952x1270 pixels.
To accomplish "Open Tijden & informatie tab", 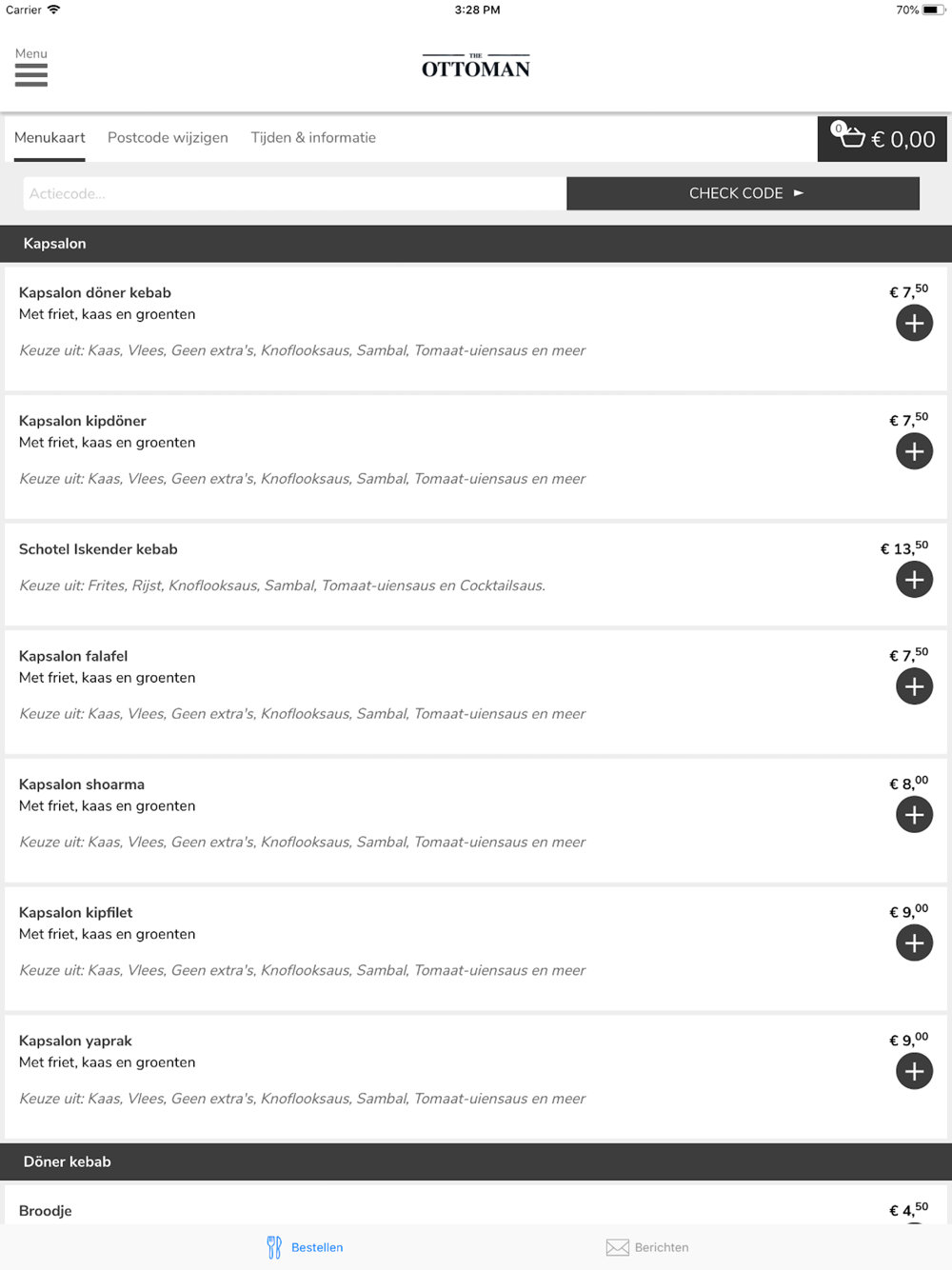I will click(x=313, y=138).
